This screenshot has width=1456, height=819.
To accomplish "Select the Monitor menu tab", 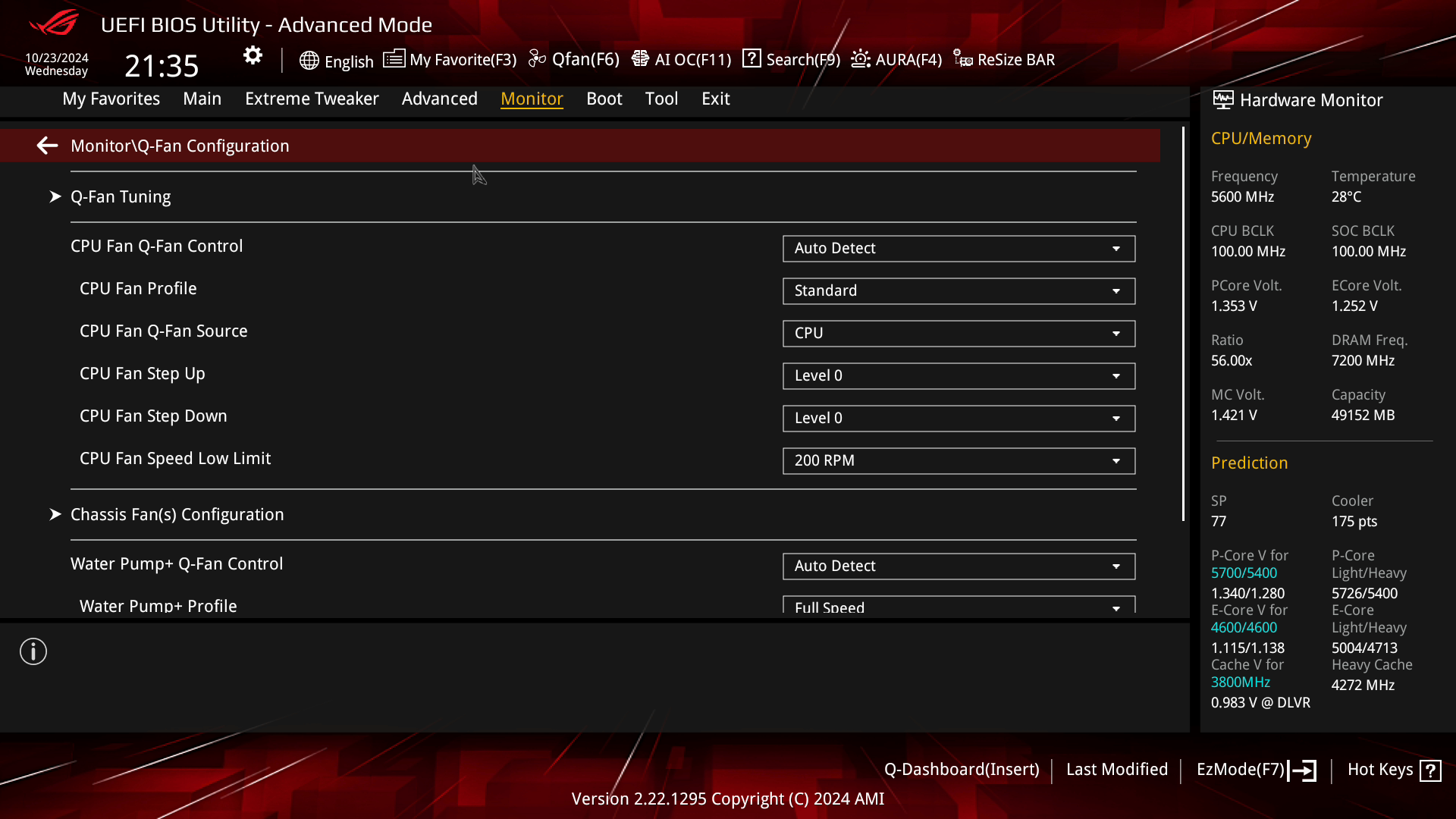I will 532,98.
